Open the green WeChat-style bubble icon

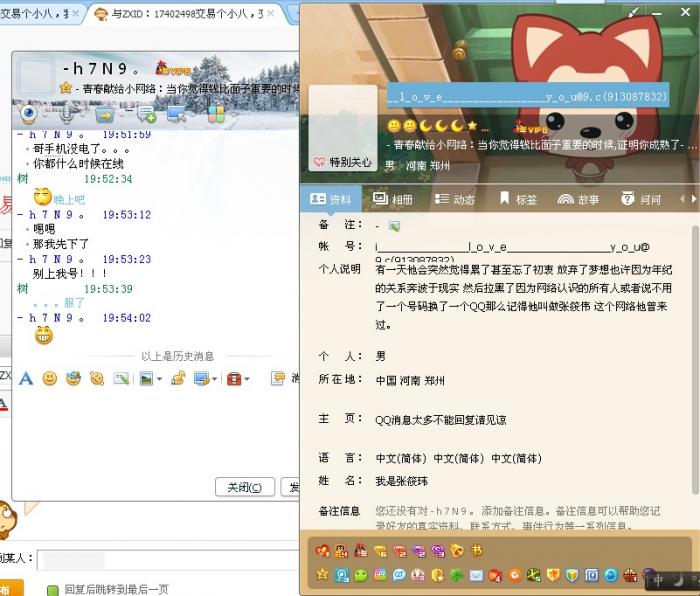361,575
